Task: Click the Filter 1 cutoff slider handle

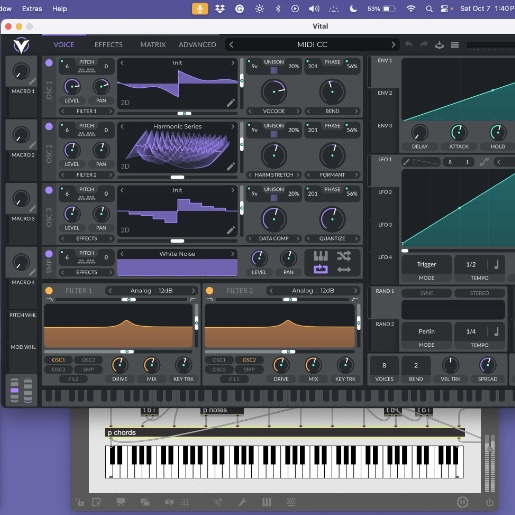Action: pyautogui.click(x=127, y=352)
